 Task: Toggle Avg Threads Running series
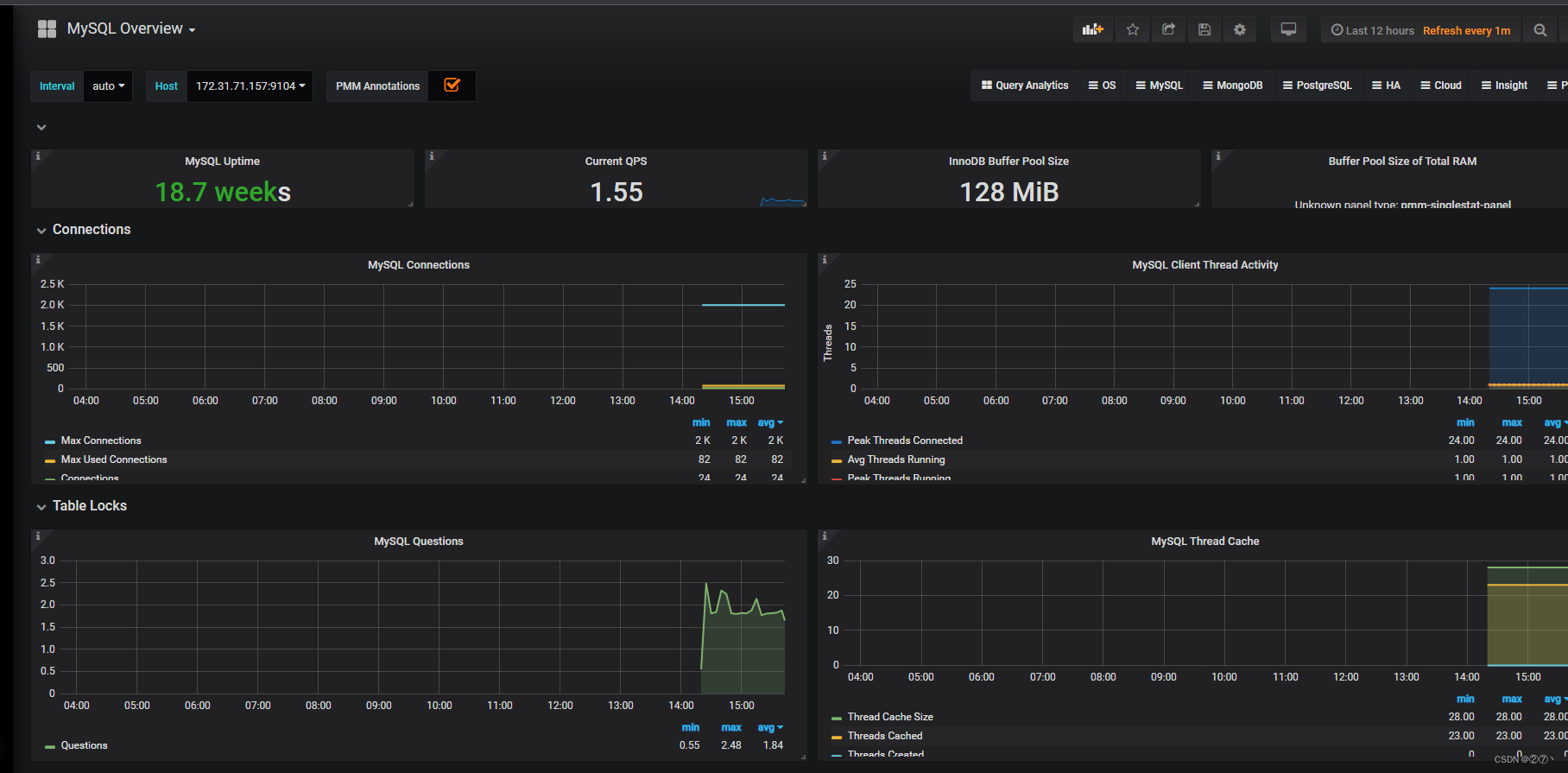coord(896,459)
